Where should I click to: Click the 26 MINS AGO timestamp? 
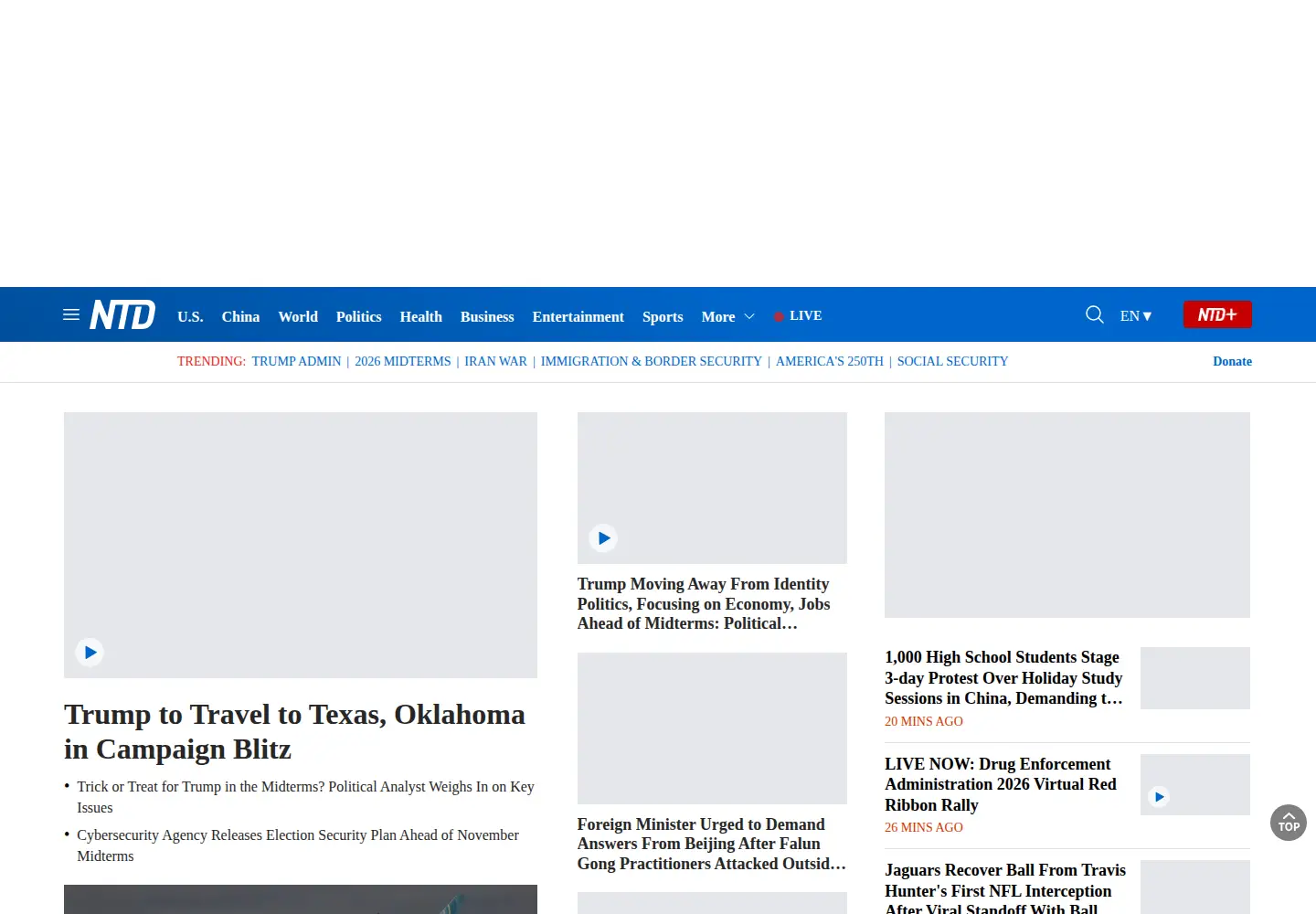[924, 828]
